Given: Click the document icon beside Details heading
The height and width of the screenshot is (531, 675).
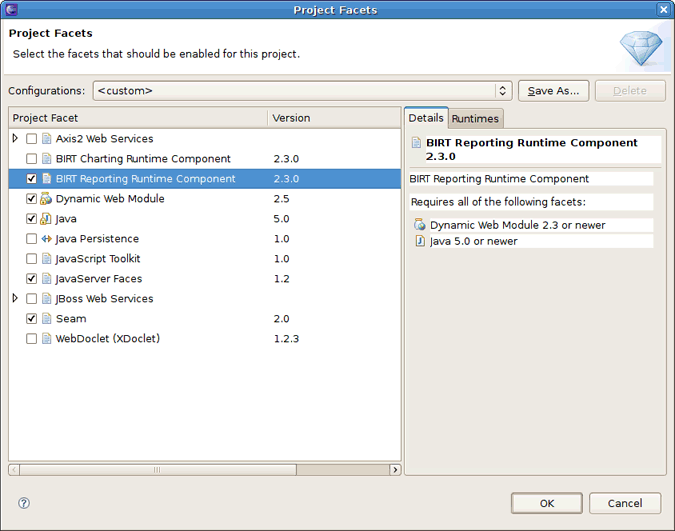Looking at the screenshot, I should coord(416,143).
